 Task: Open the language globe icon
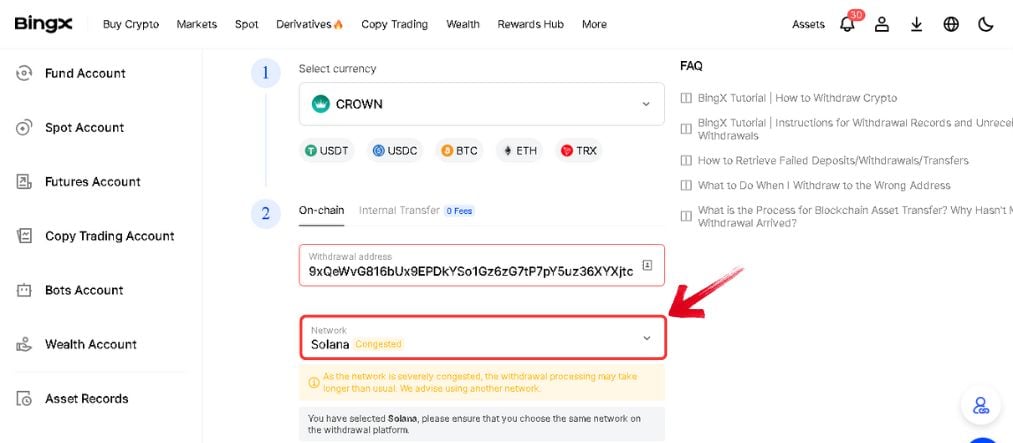click(951, 25)
